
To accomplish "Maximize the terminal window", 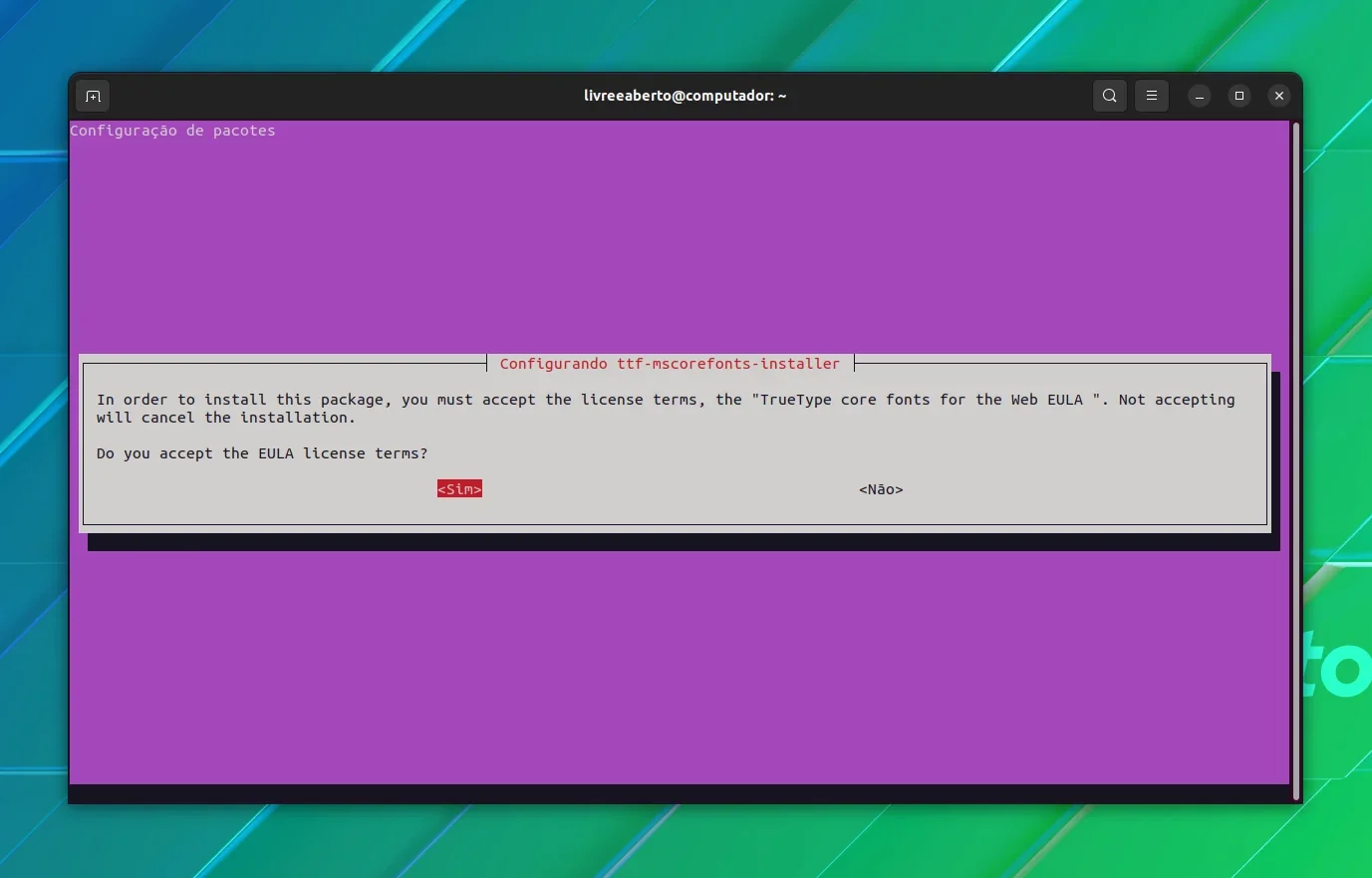I will (1239, 96).
